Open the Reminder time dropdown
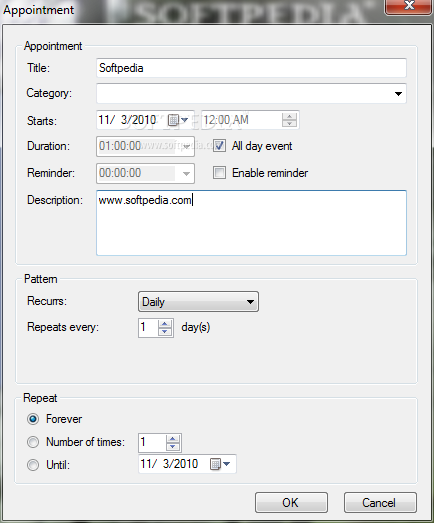 coord(186,173)
